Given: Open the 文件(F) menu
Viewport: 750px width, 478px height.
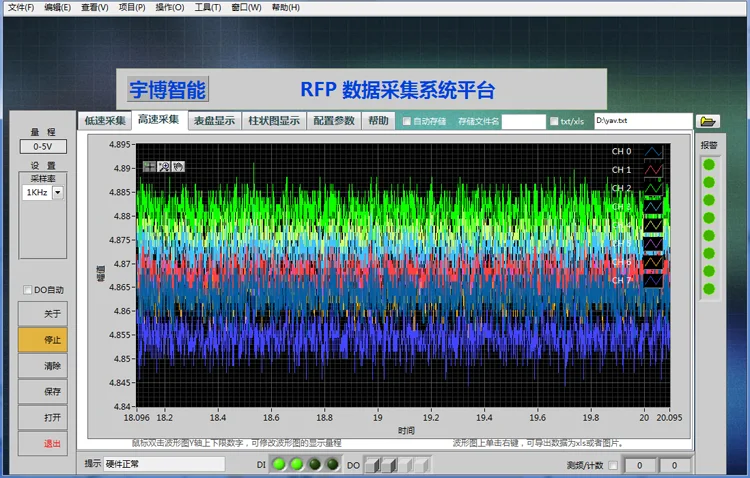Looking at the screenshot, I should pos(21,8).
